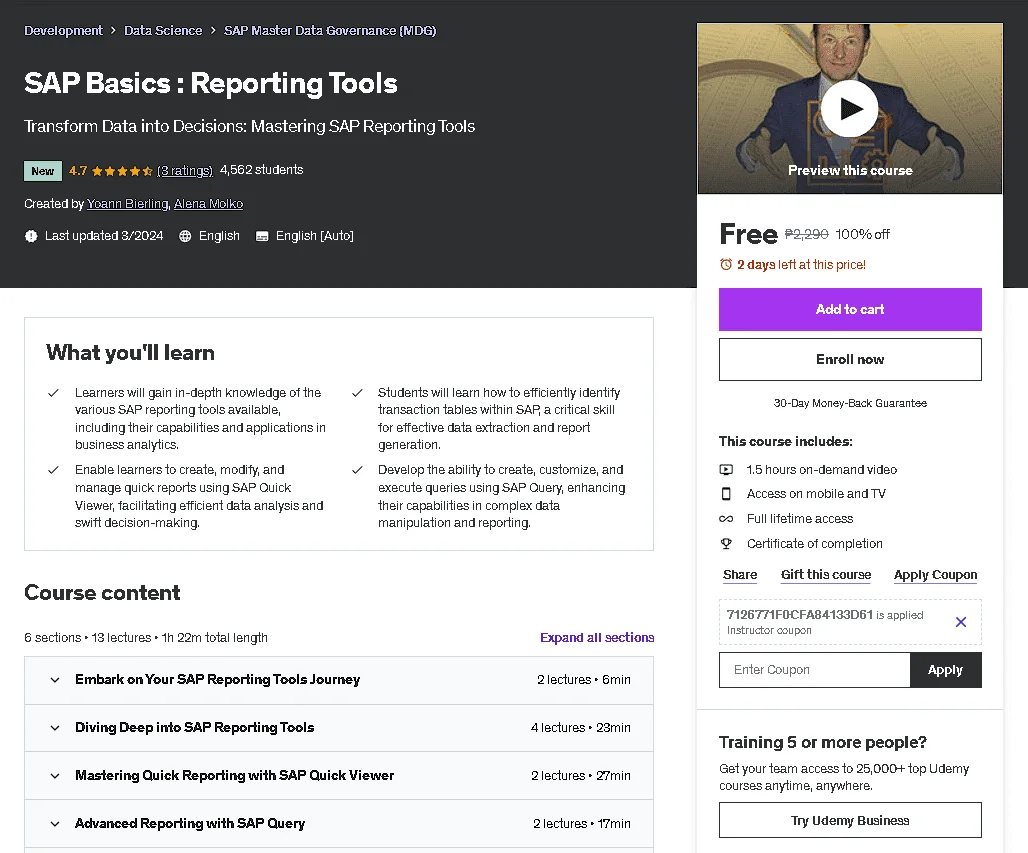
Task: Click the closed captions icon
Action: tap(262, 236)
